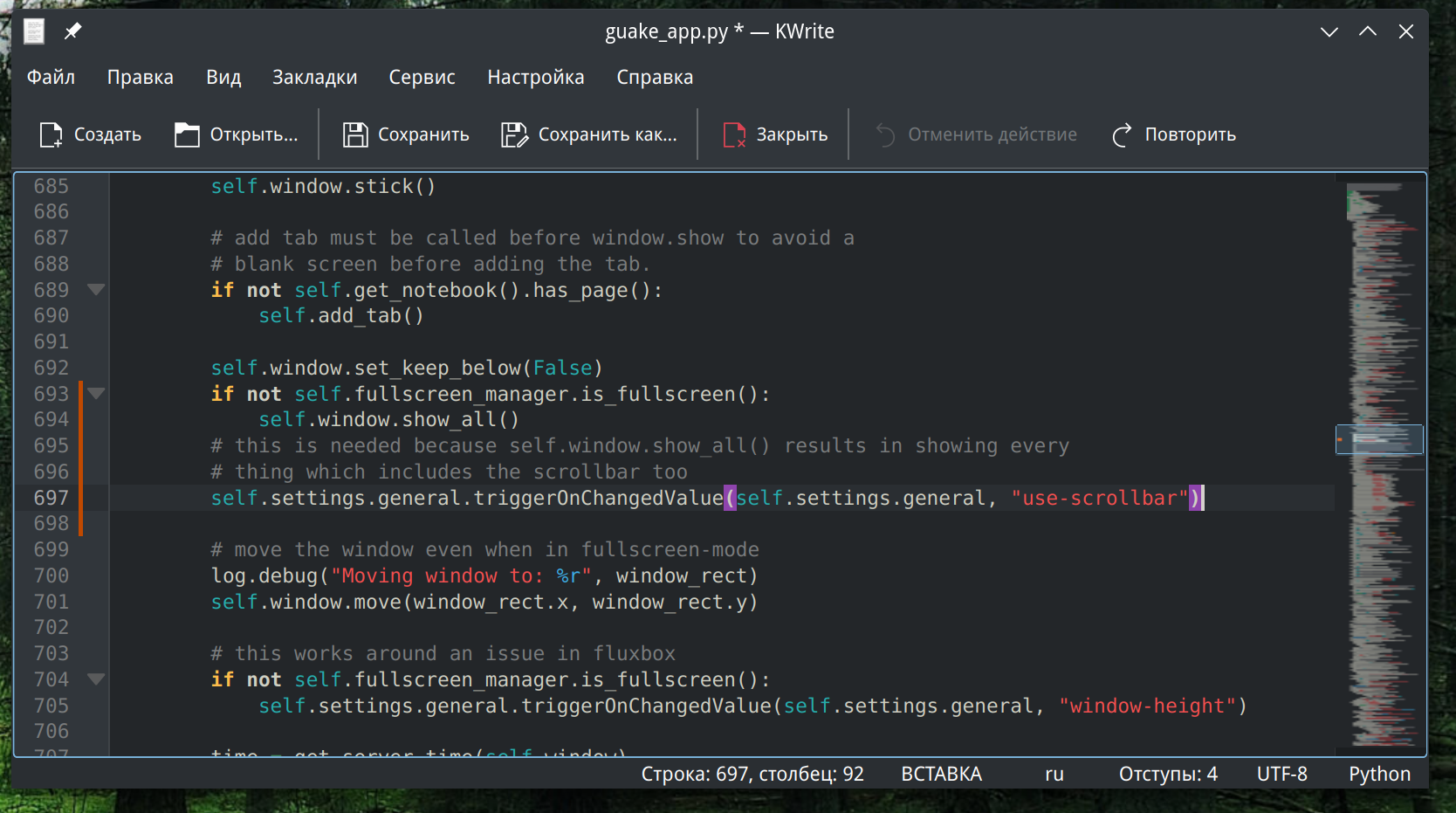This screenshot has height=813, width=1456.
Task: Collapse the if-block at line 704
Action: coord(96,679)
